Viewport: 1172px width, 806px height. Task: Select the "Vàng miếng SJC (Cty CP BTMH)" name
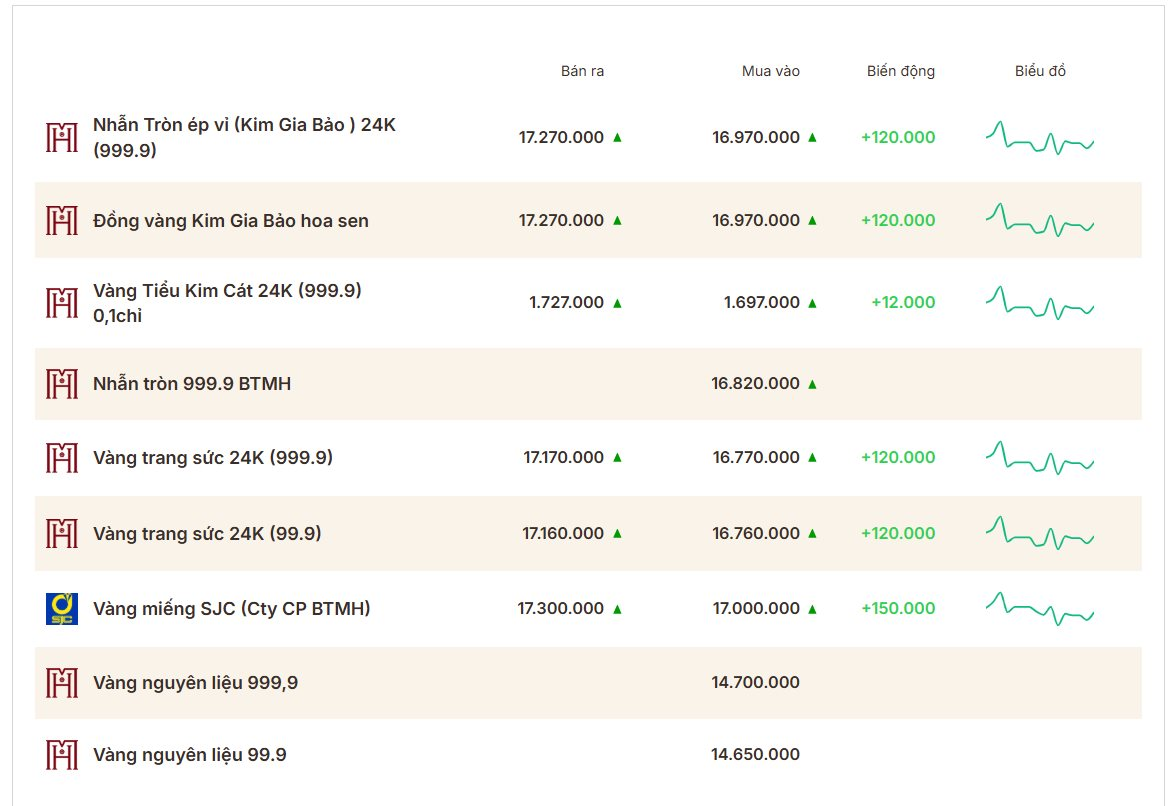click(x=232, y=608)
